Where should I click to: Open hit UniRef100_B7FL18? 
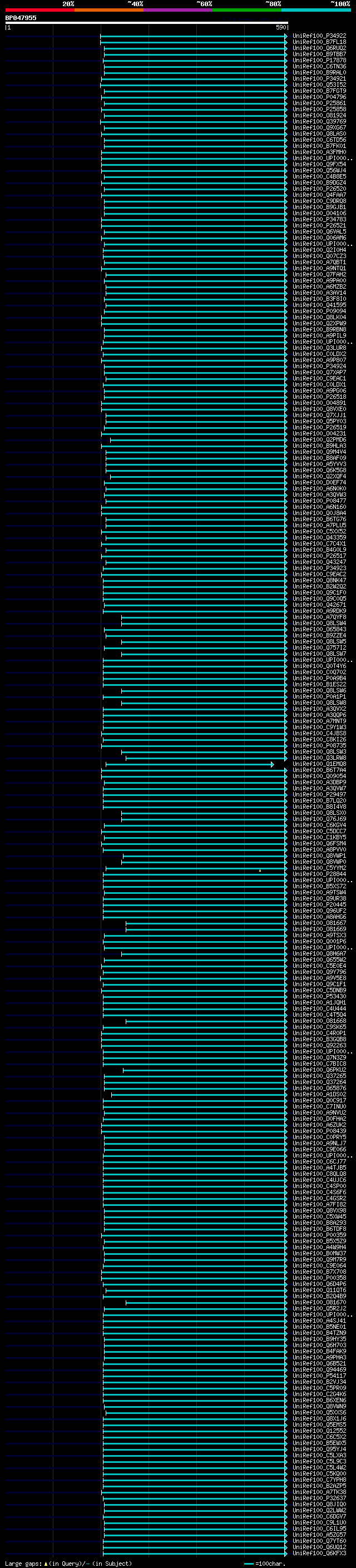[x=319, y=42]
